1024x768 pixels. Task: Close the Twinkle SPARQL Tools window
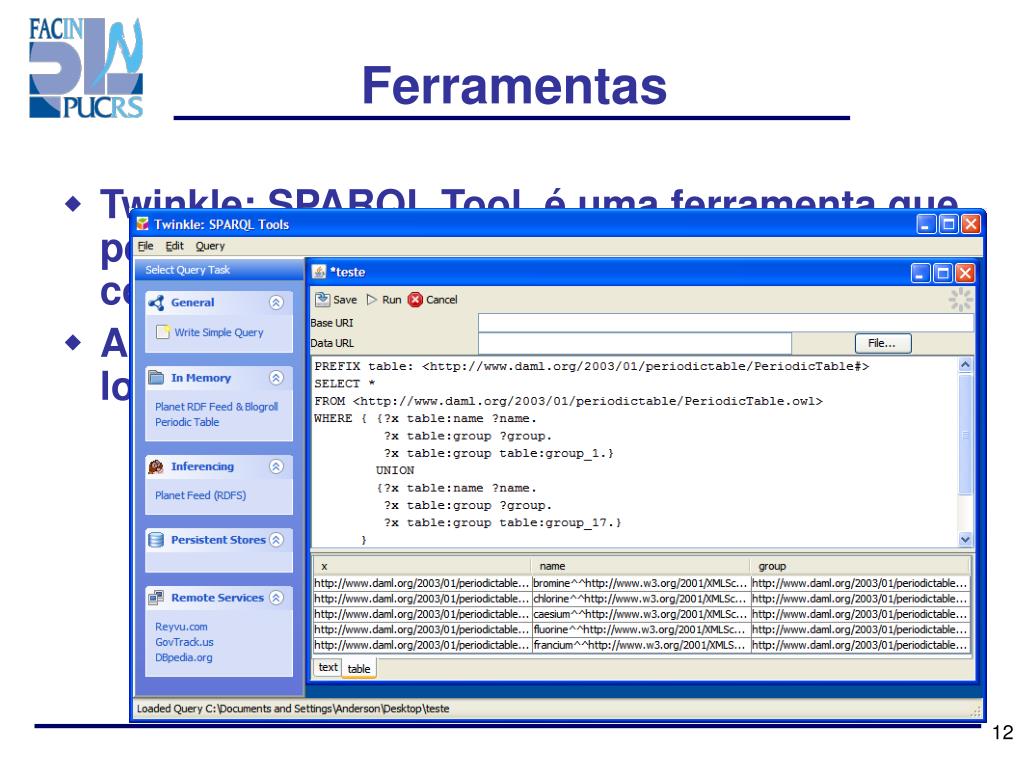pyautogui.click(x=971, y=224)
